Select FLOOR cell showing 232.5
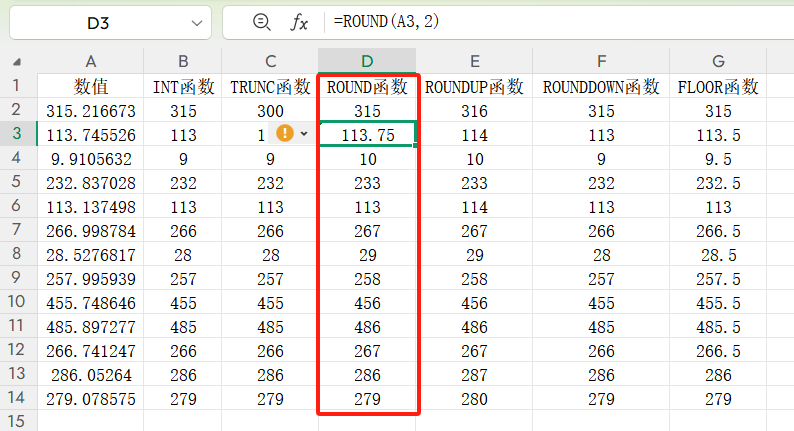This screenshot has width=794, height=431. pyautogui.click(x=718, y=182)
